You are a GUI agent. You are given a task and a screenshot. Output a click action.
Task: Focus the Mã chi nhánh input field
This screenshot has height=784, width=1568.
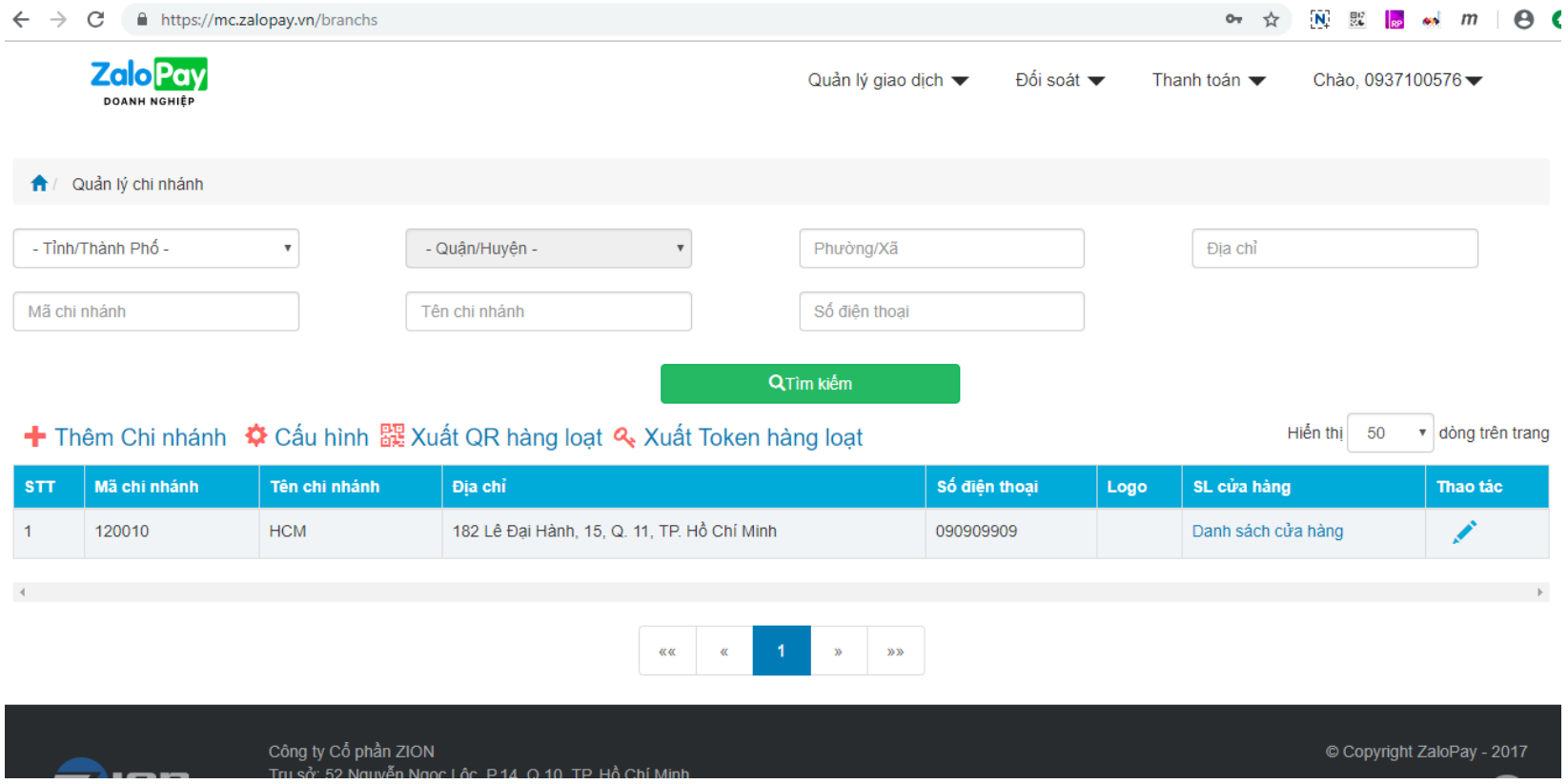coord(156,312)
